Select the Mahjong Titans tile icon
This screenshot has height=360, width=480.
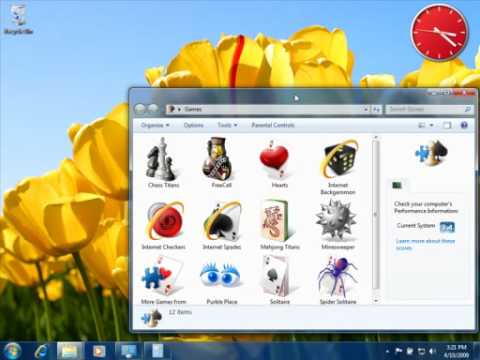pos(277,221)
